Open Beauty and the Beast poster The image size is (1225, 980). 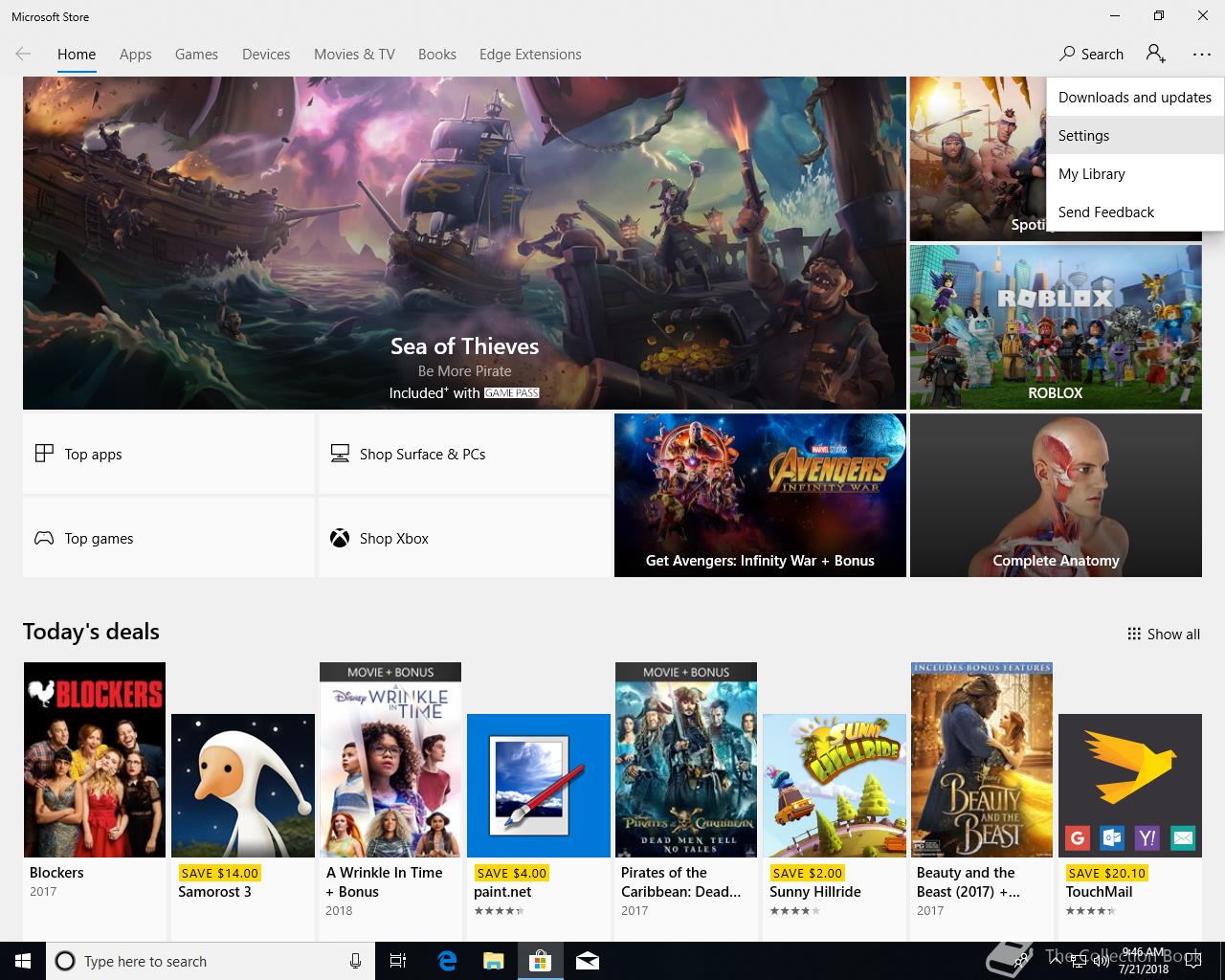point(982,760)
